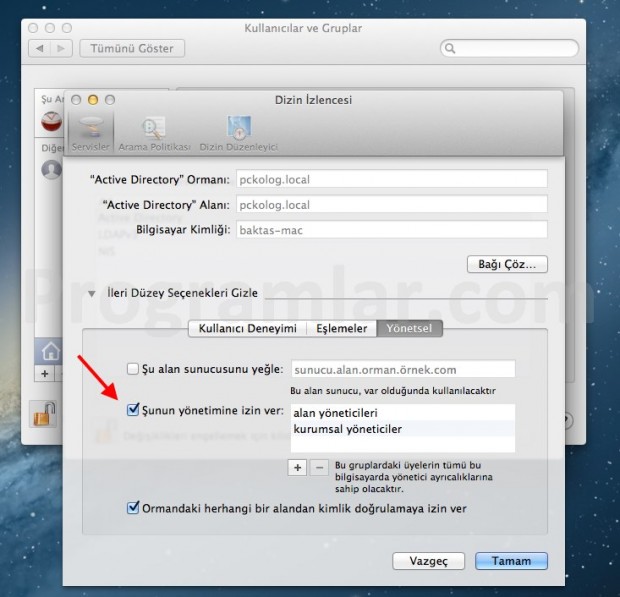620x597 pixels.
Task: Remove admin group with minus button
Action: 319,468
